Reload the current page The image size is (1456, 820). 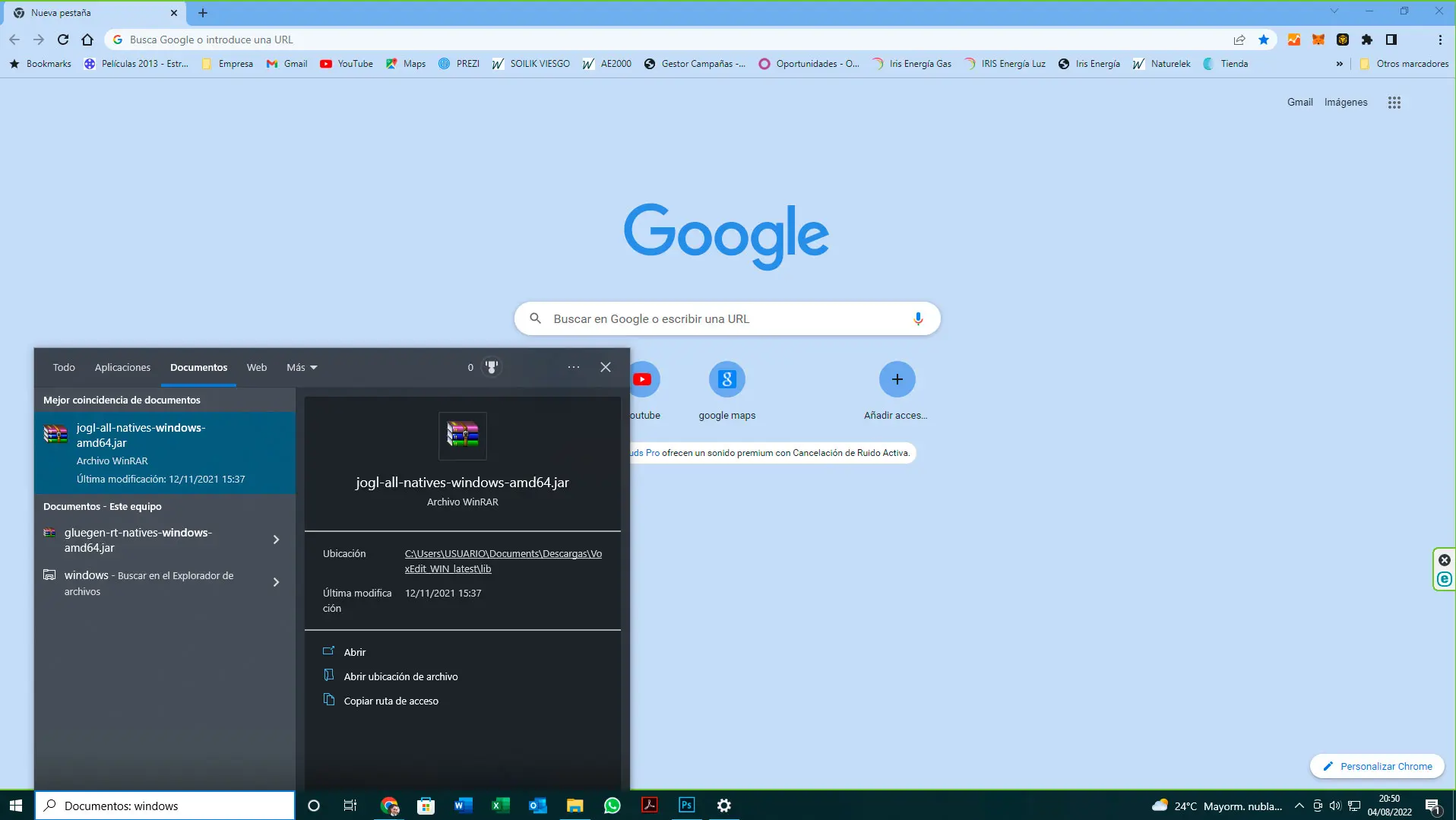(x=63, y=40)
